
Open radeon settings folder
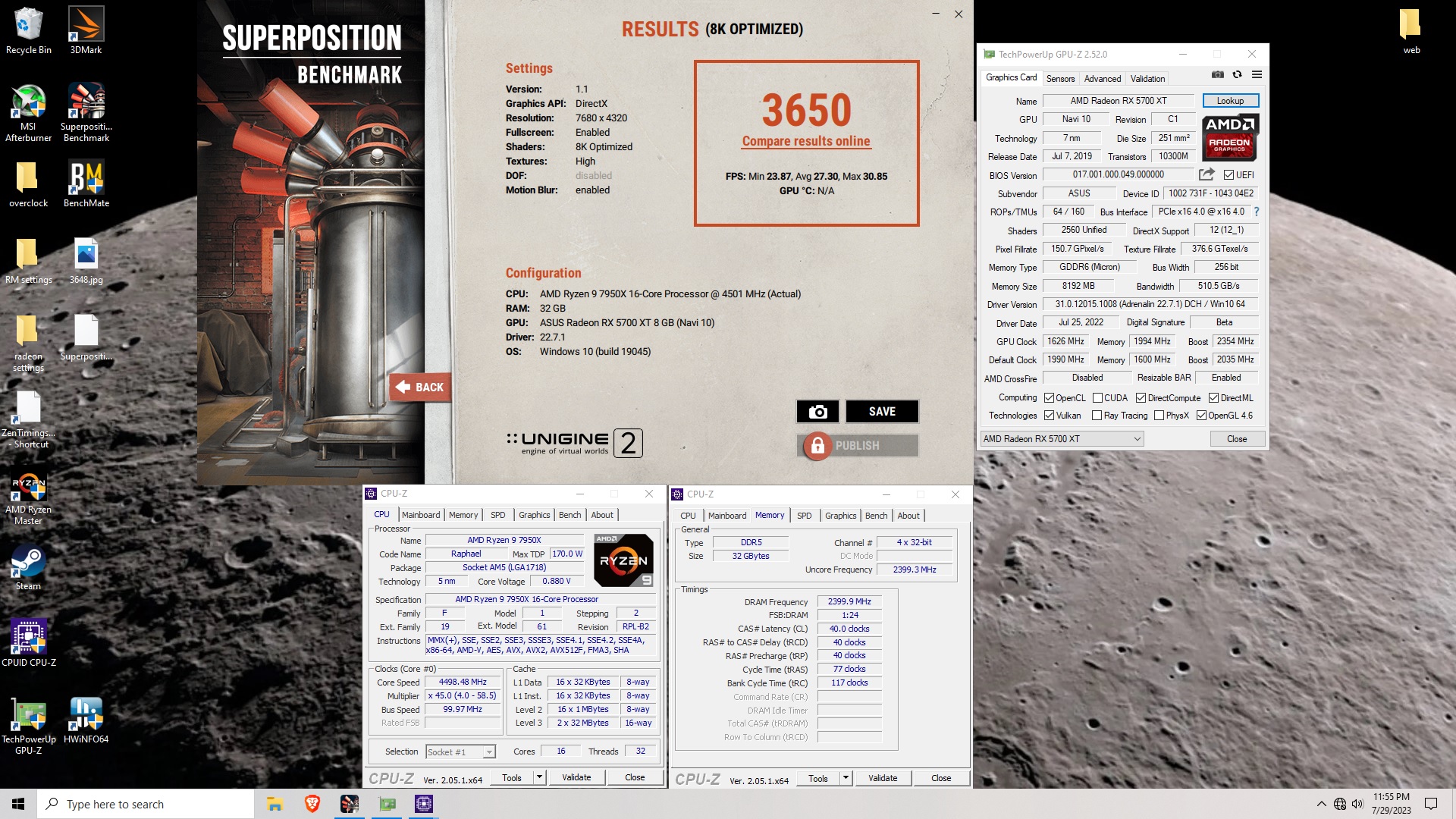click(x=28, y=343)
